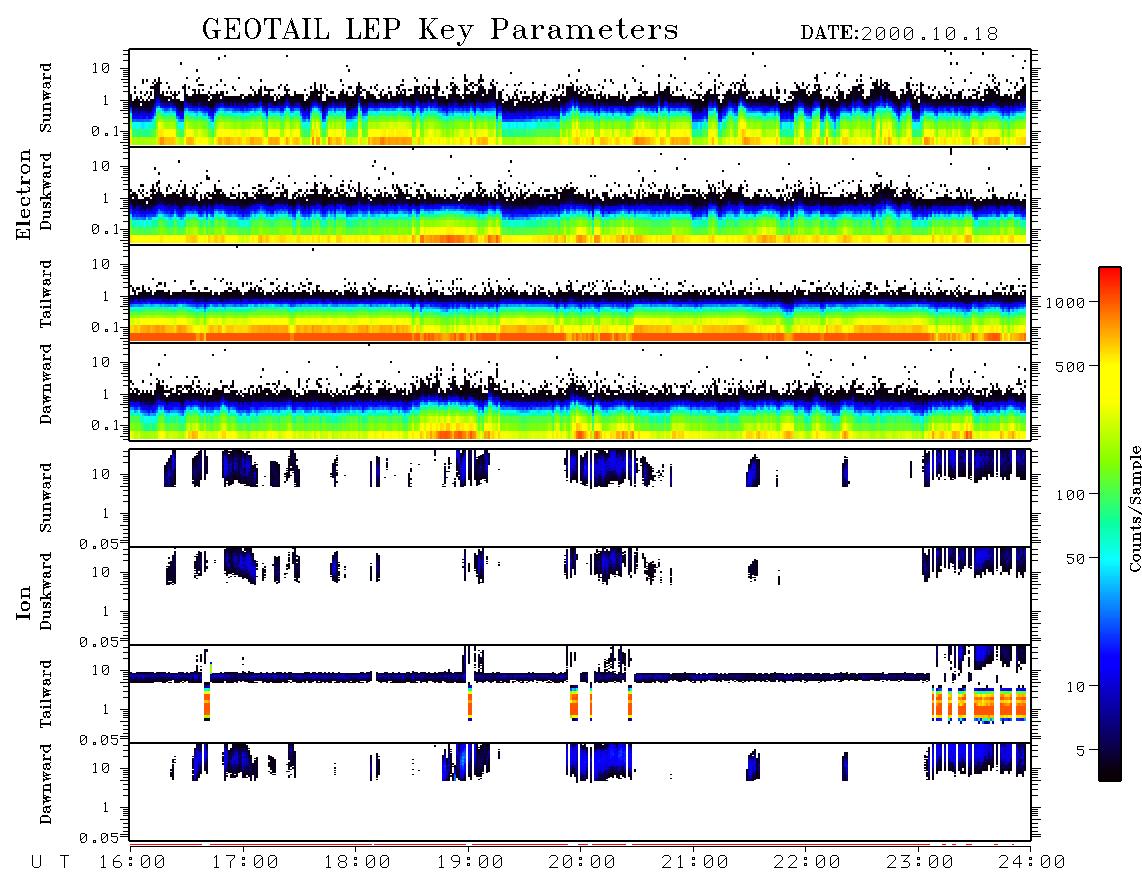Image resolution: width=1142 pixels, height=880 pixels.
Task: Click the "16:00" time tick label
Action: [x=133, y=863]
